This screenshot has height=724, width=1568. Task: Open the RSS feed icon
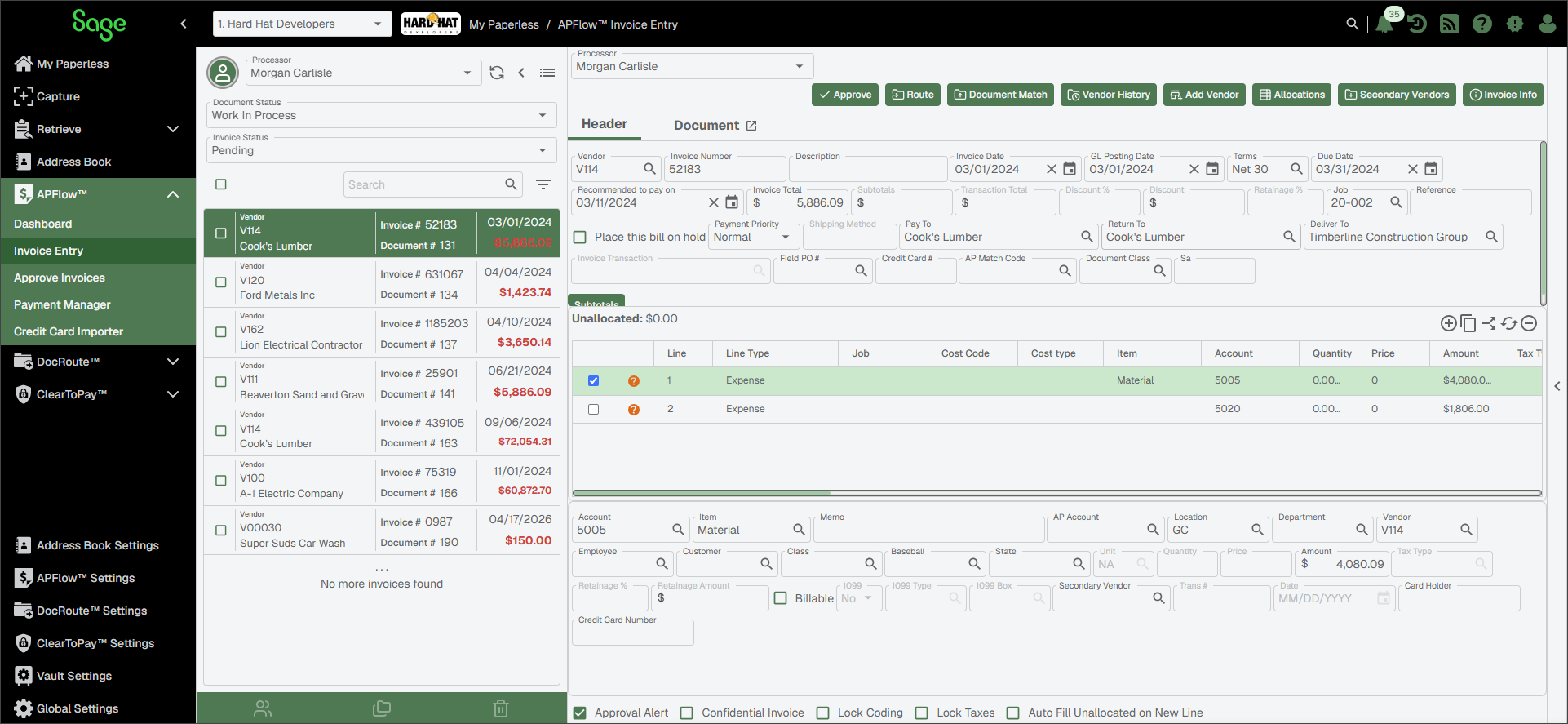coord(1450,24)
